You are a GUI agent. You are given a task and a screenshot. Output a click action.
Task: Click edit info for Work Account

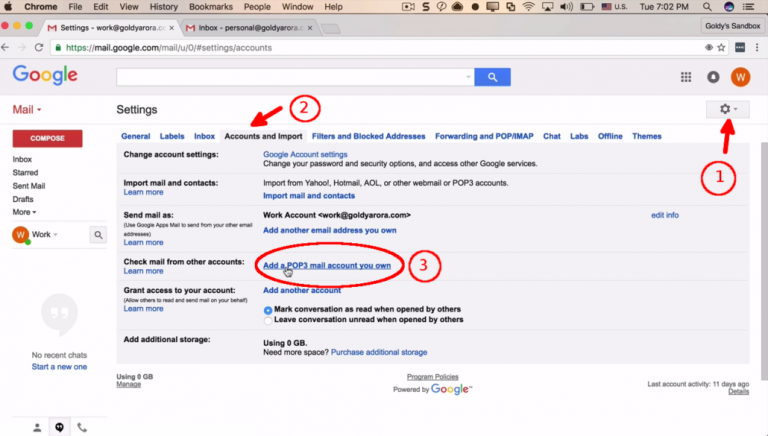coord(665,215)
